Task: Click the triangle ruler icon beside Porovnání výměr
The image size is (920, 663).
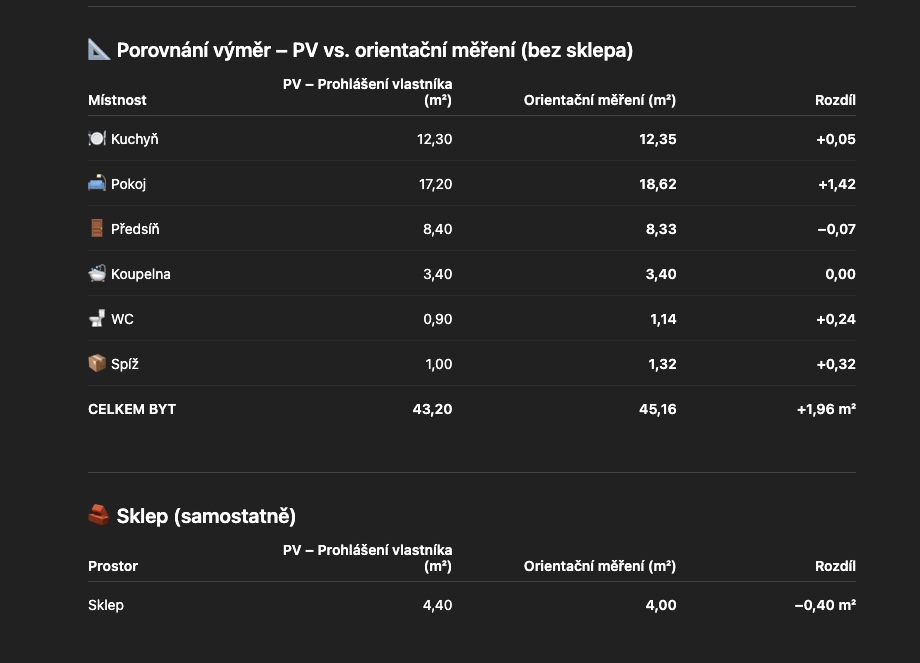Action: (x=99, y=49)
